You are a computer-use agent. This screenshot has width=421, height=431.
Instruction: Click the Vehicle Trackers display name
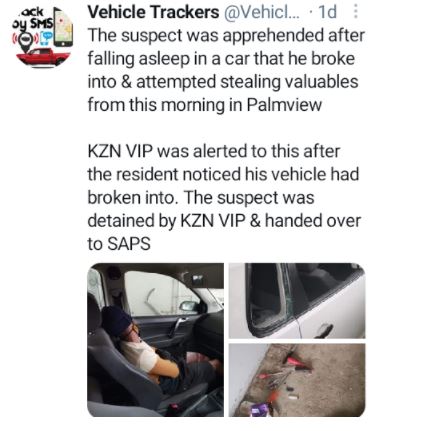coord(153,12)
